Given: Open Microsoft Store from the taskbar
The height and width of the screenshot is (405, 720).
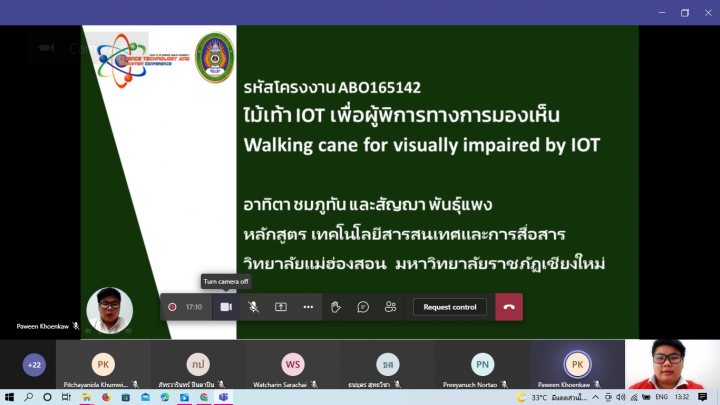Looking at the screenshot, I should [x=125, y=397].
